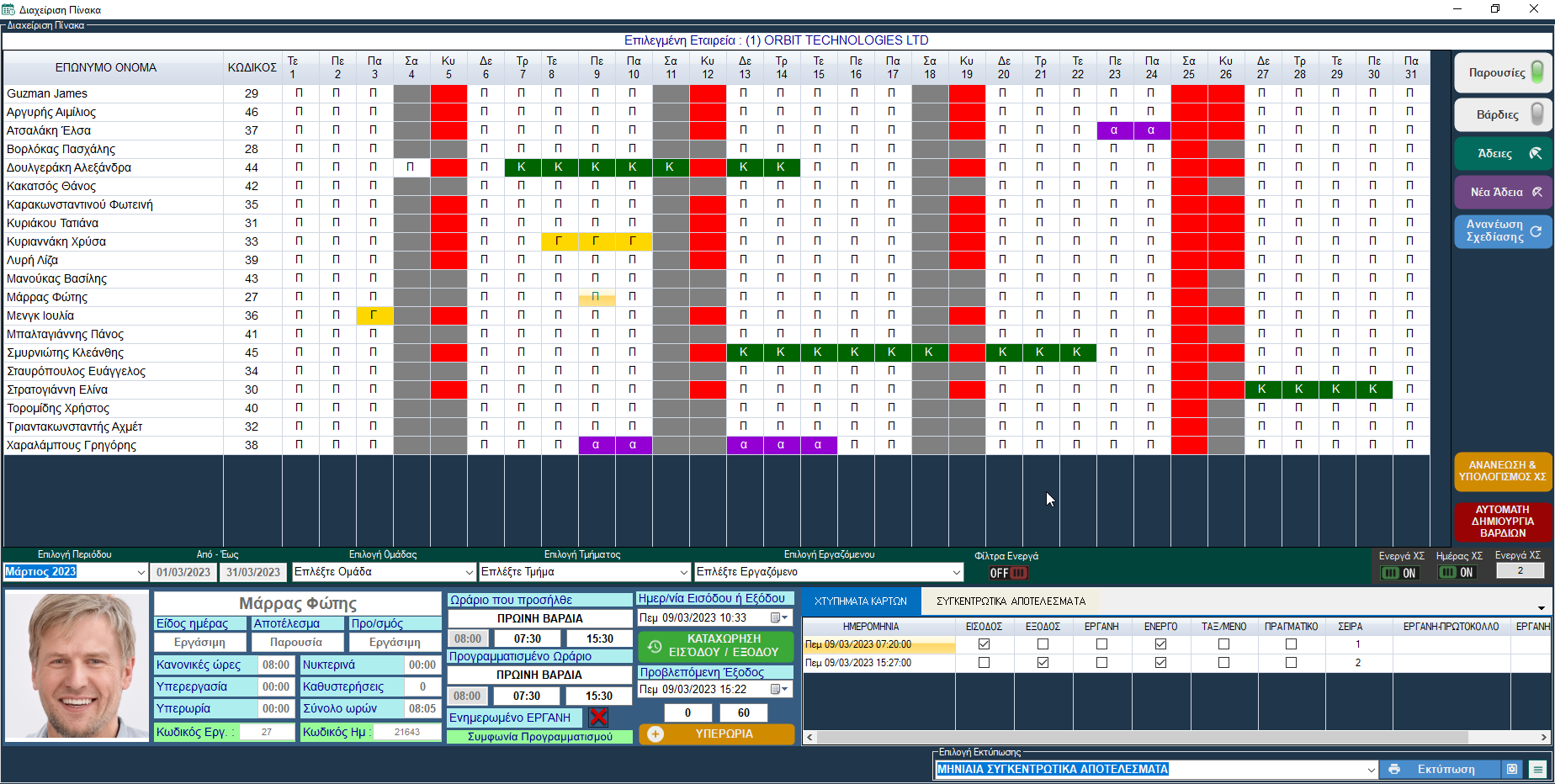
Task: Click the clock icon on ΚΑΤΑΧΩΡΗΣΗ ΕΙΣΟΔΟΥ / ΕΞΟΔΟΥ
Action: tap(655, 646)
